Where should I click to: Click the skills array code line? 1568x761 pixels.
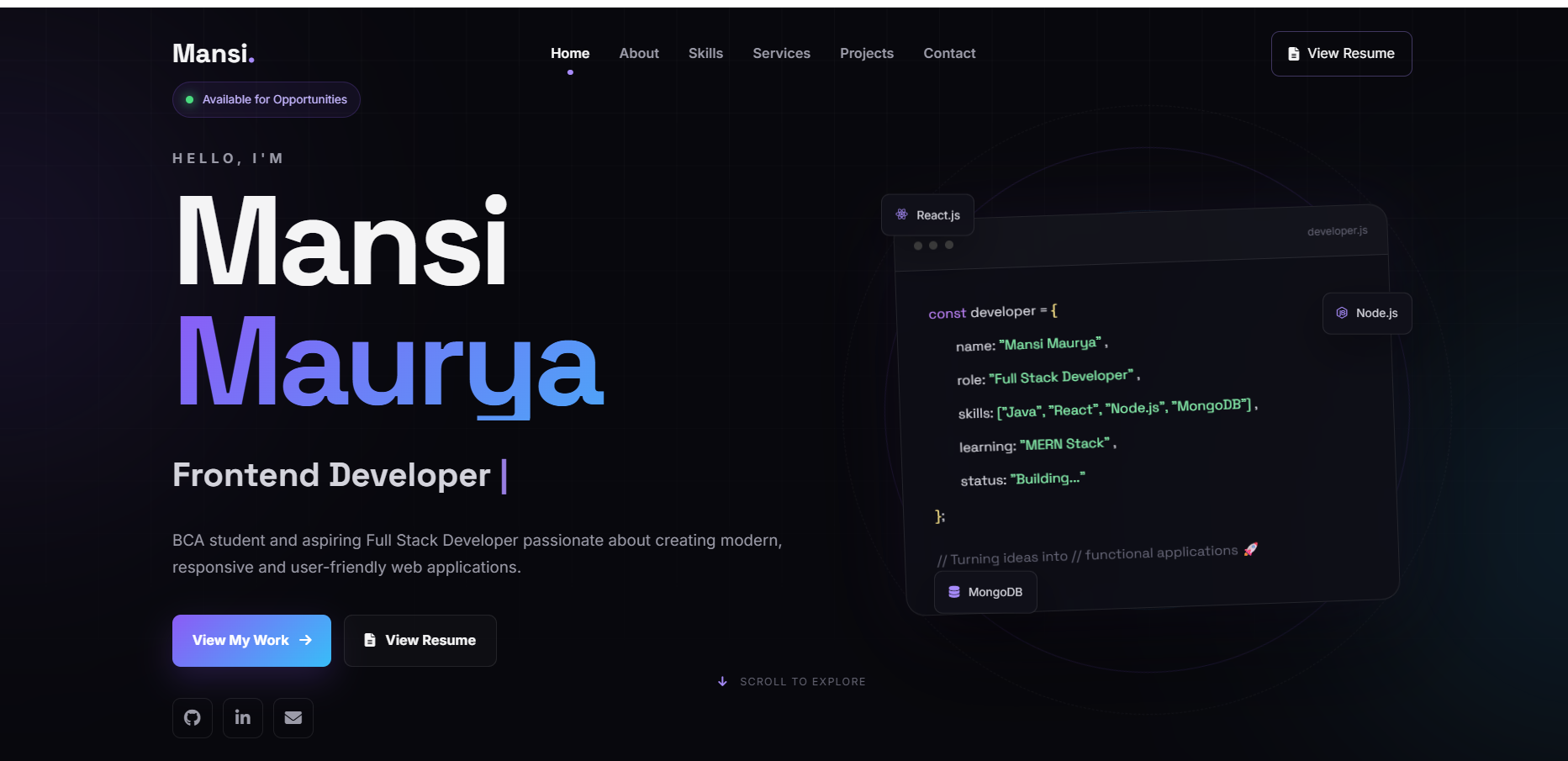(x=1108, y=410)
